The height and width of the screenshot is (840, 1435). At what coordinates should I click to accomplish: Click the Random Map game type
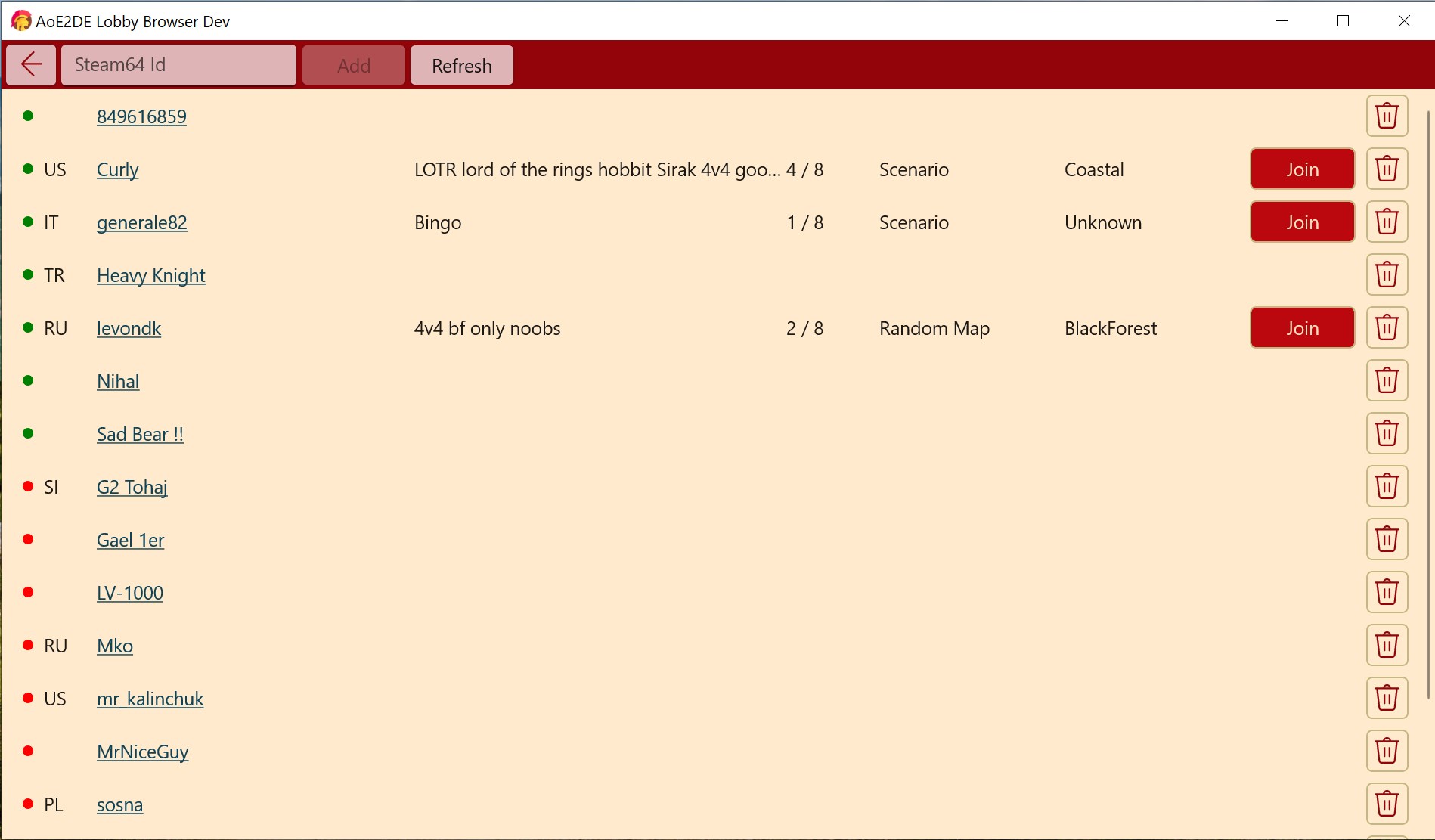click(934, 328)
